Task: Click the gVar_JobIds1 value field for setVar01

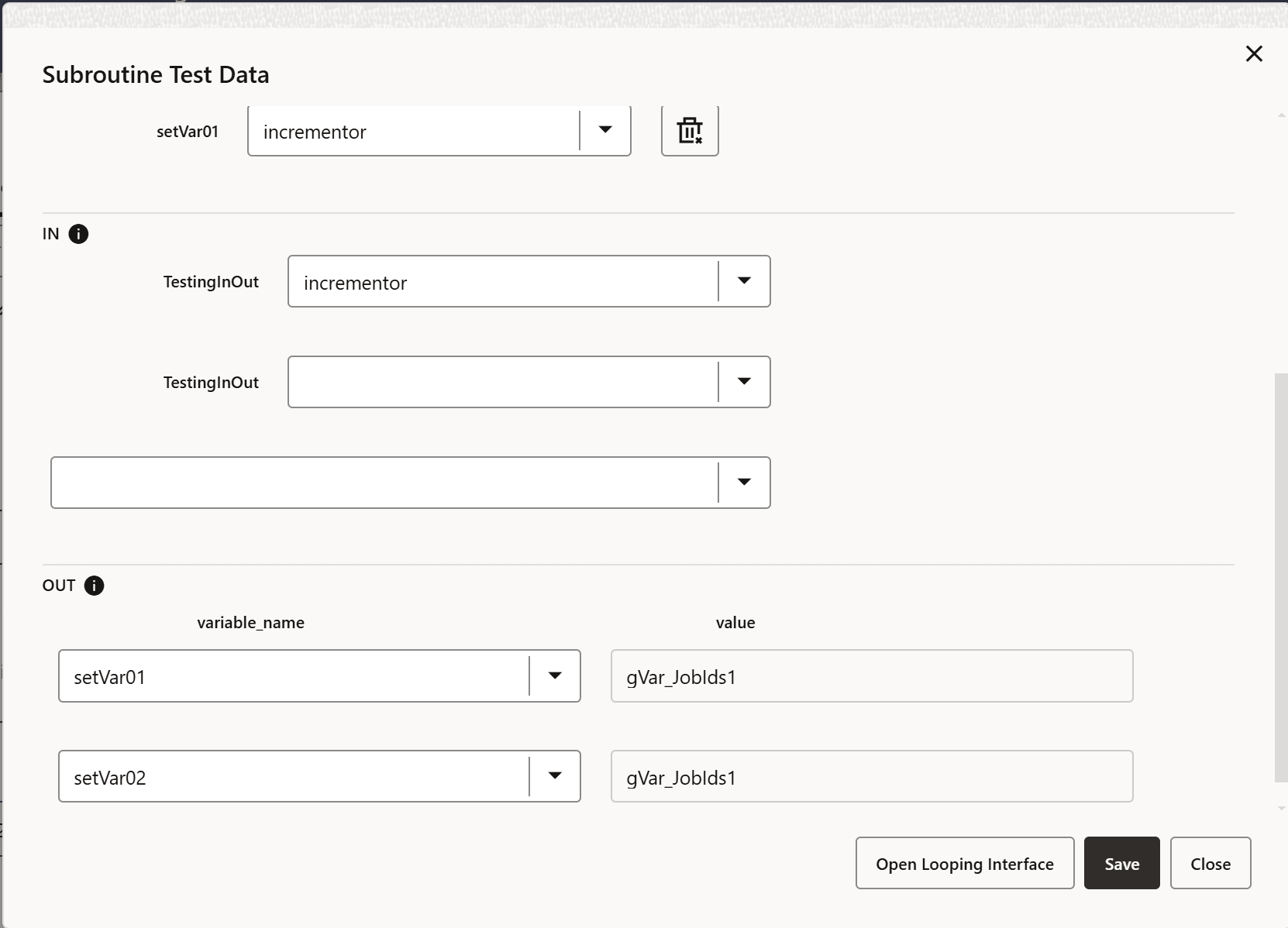Action: pyautogui.click(x=871, y=675)
